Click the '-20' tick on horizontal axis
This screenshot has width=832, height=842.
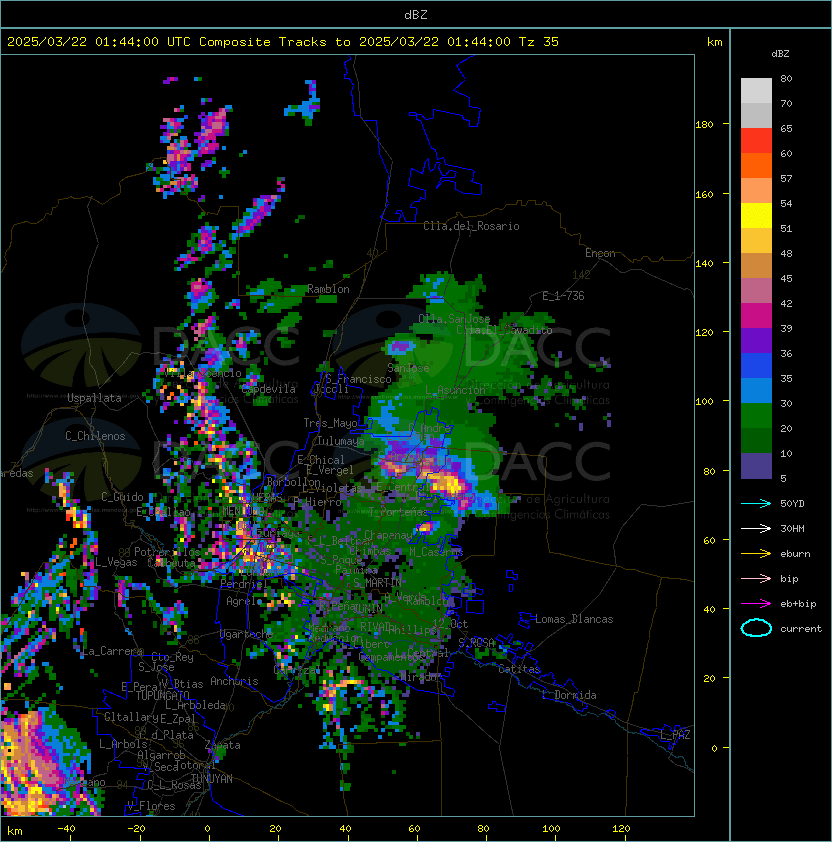pyautogui.click(x=136, y=829)
